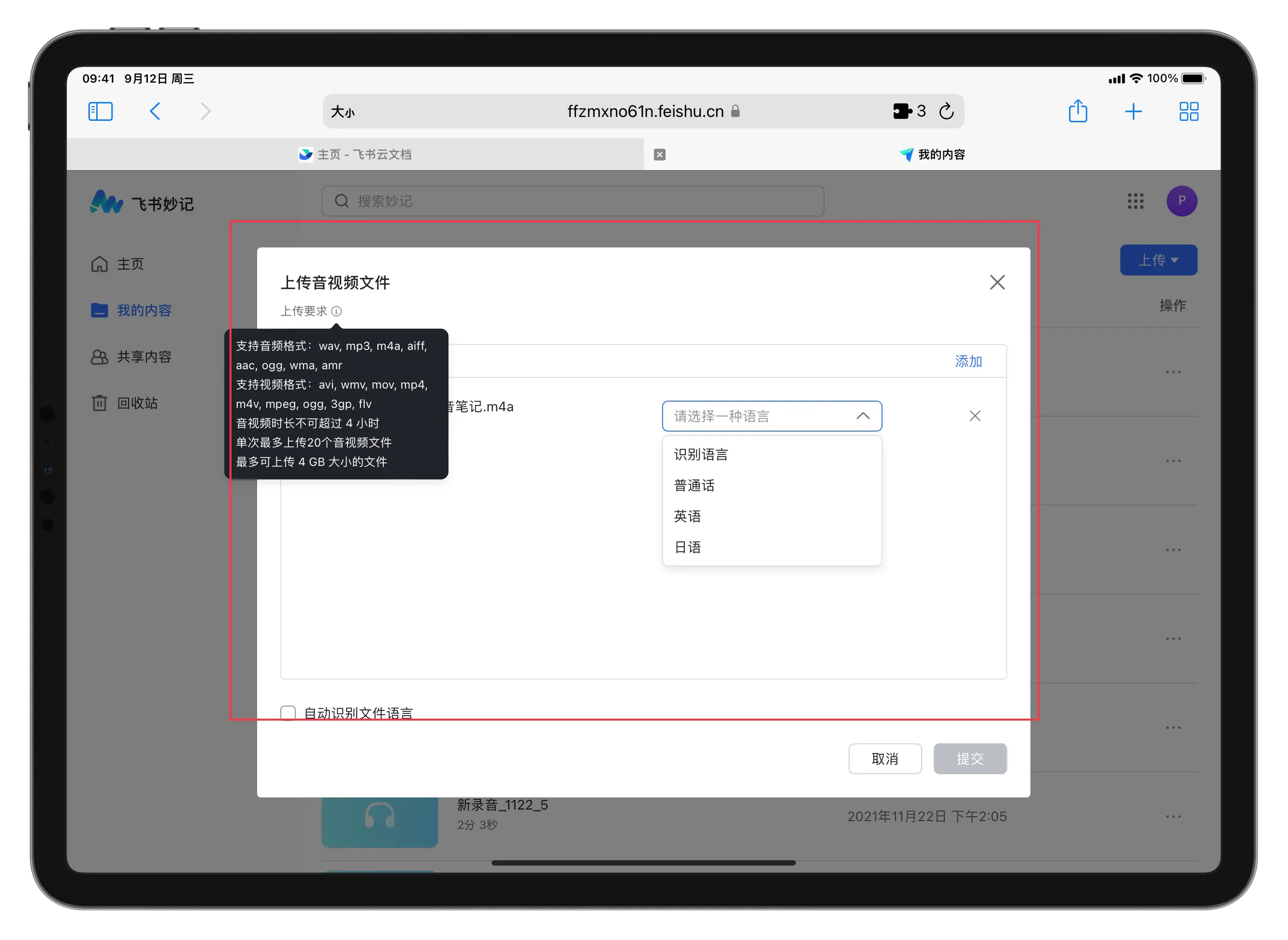Click the 上传要求 info icon

point(337,311)
